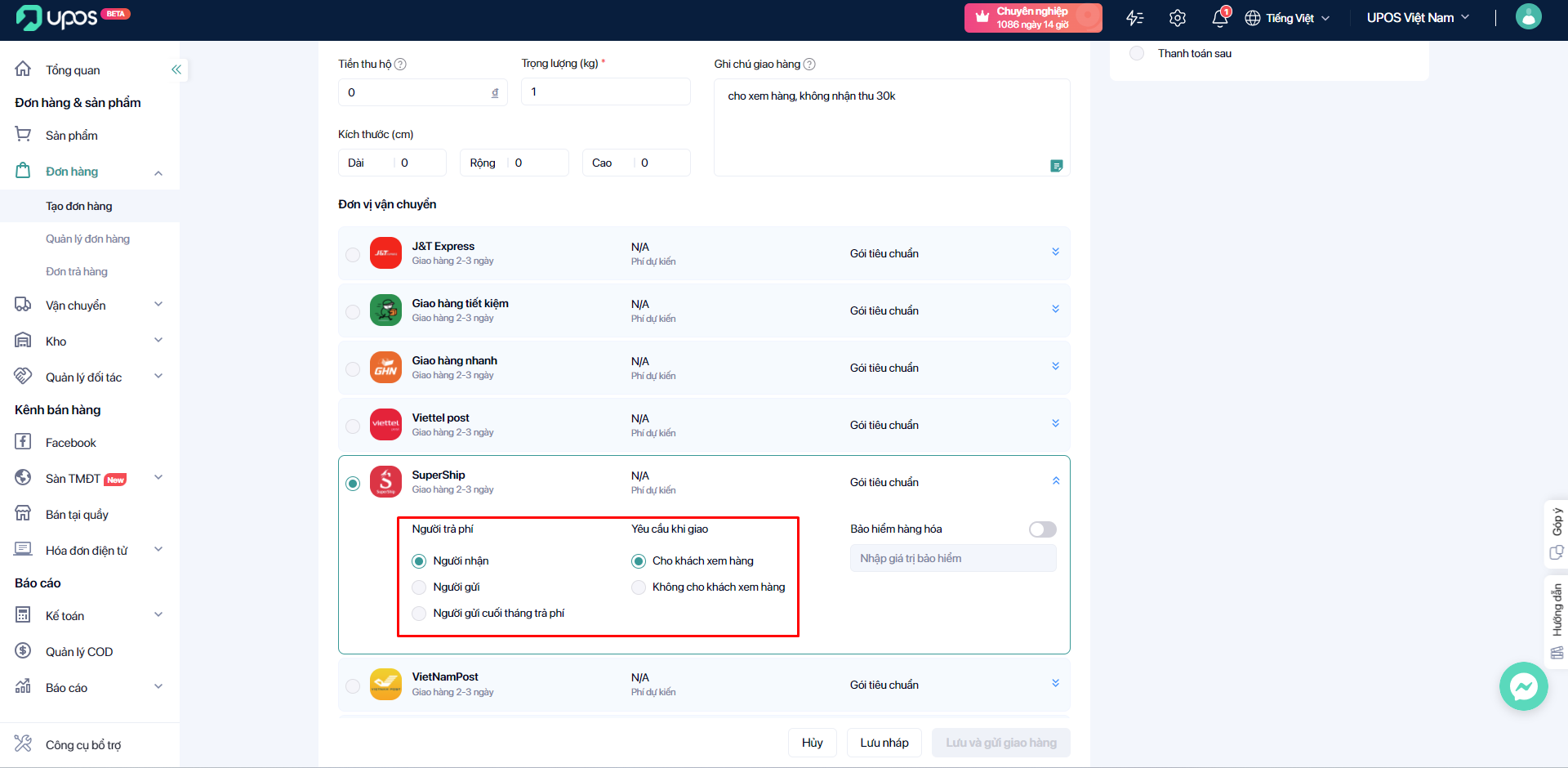This screenshot has width=1568, height=768.
Task: Open Quản lý đơn hàng menu item
Action: [x=87, y=239]
